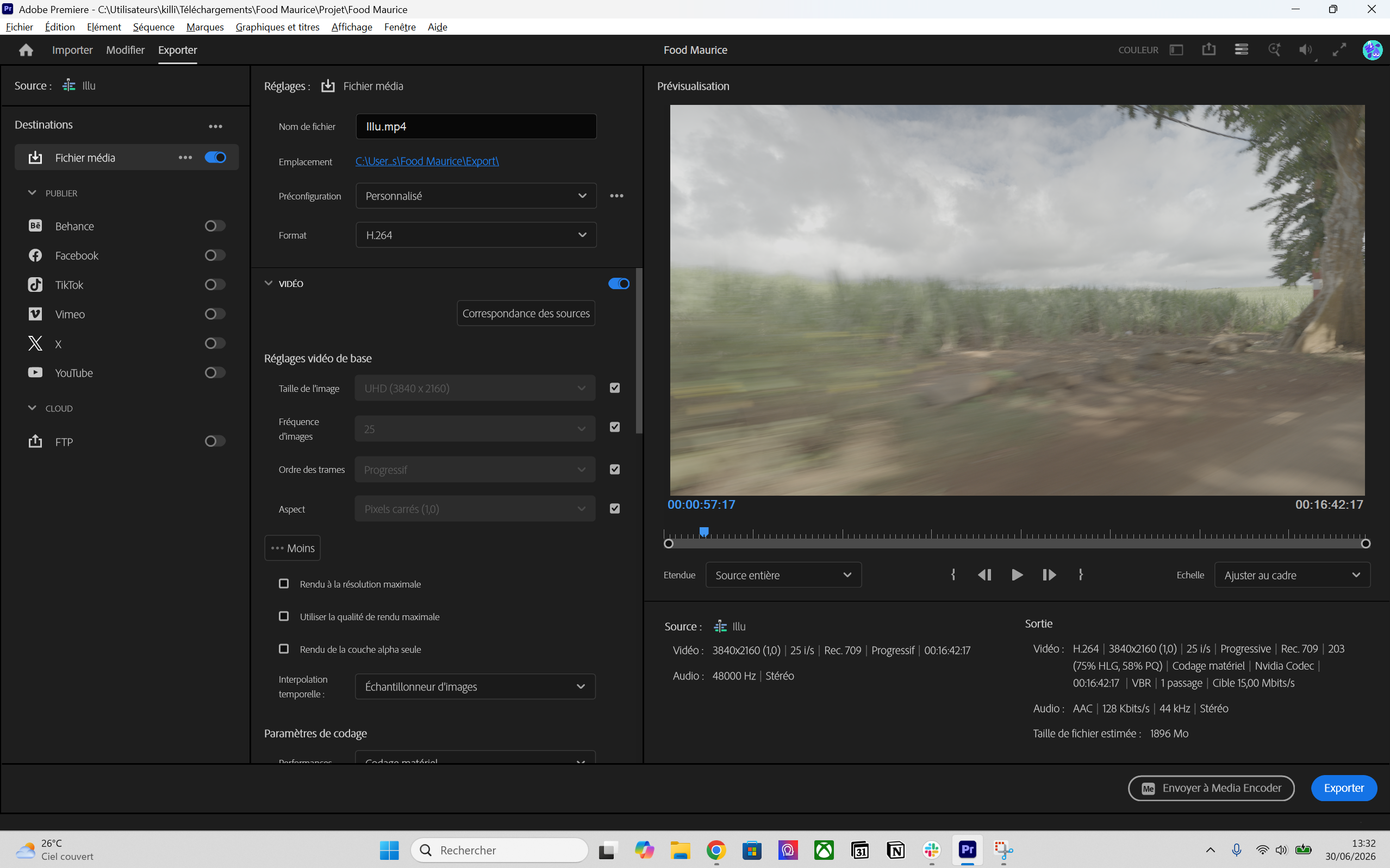Go to the Home screen icon
Viewport: 1390px width, 868px height.
coord(26,50)
